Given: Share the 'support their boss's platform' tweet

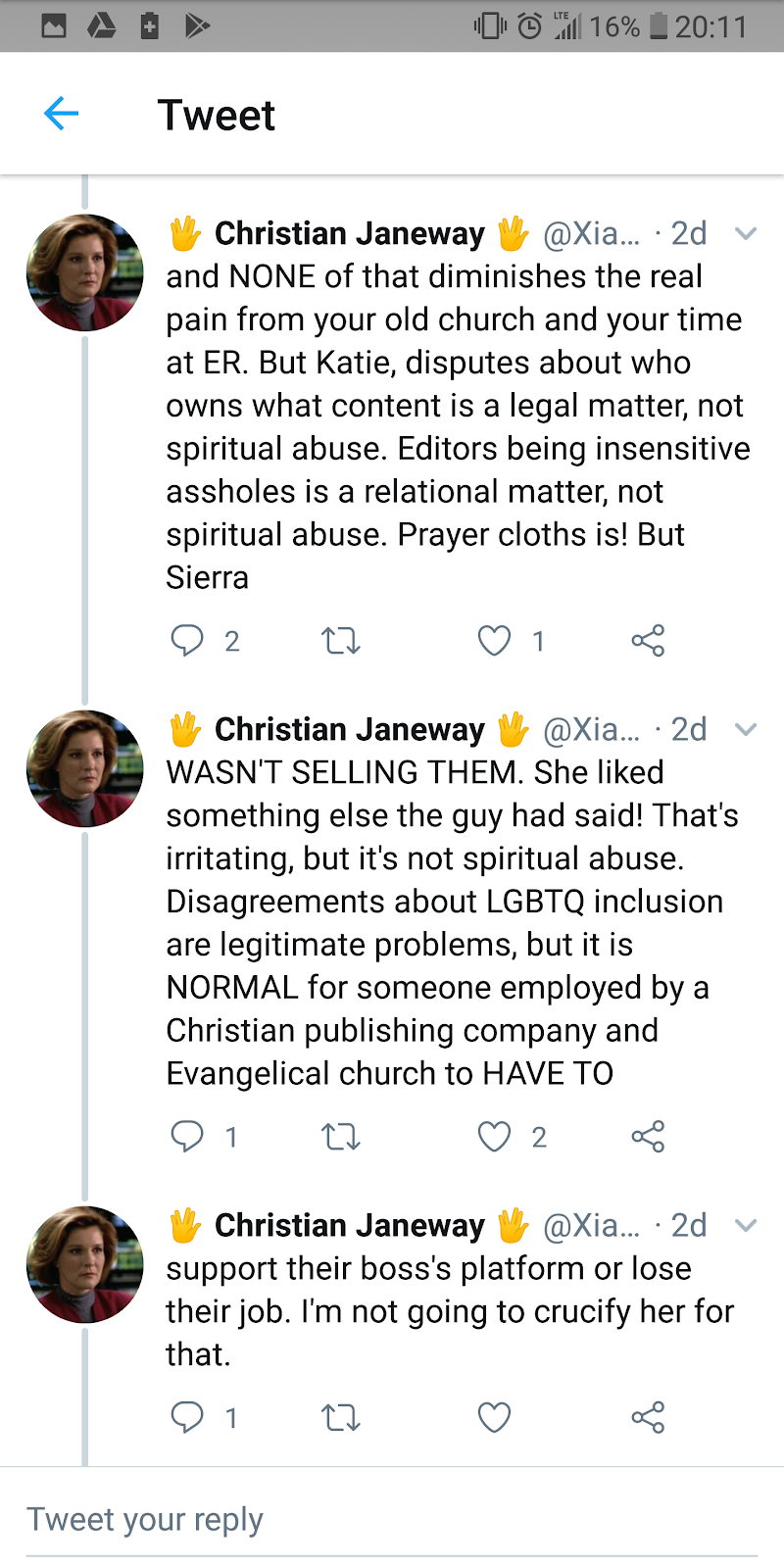Looking at the screenshot, I should pos(648,1418).
